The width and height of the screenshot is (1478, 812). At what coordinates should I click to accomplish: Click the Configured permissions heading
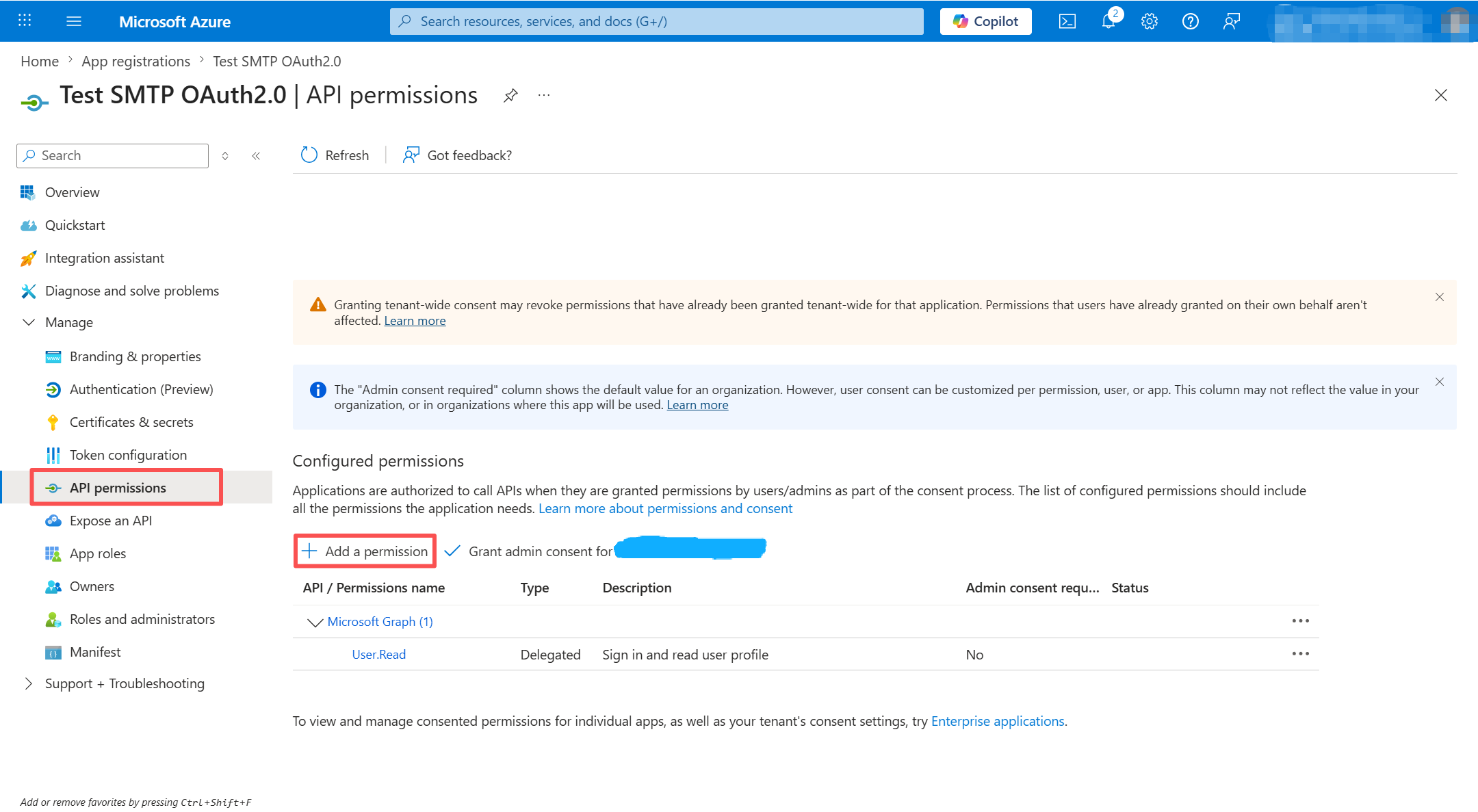click(378, 461)
